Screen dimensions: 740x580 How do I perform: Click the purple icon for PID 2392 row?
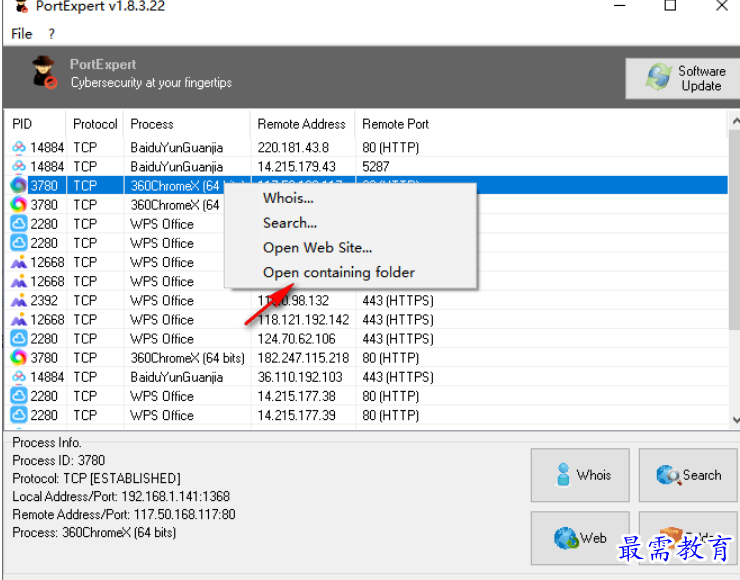tap(19, 301)
